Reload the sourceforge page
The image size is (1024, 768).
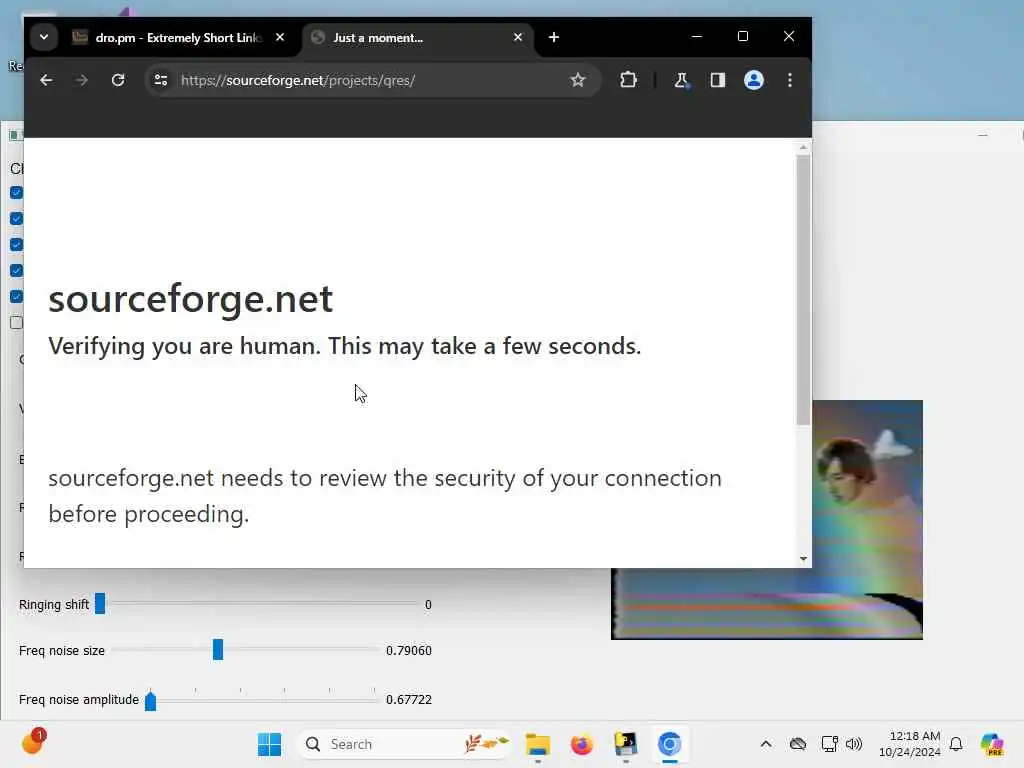118,80
